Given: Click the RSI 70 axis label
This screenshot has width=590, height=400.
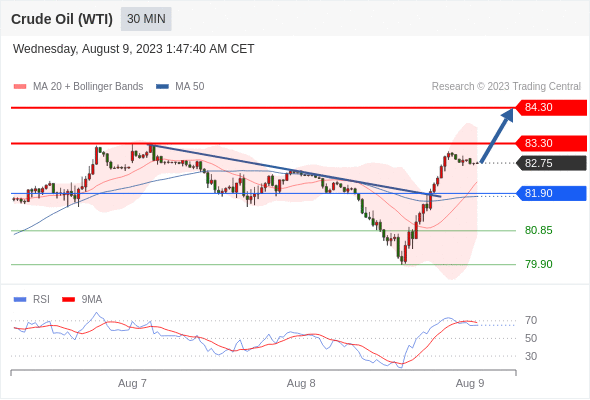Looking at the screenshot, I should coord(531,321).
